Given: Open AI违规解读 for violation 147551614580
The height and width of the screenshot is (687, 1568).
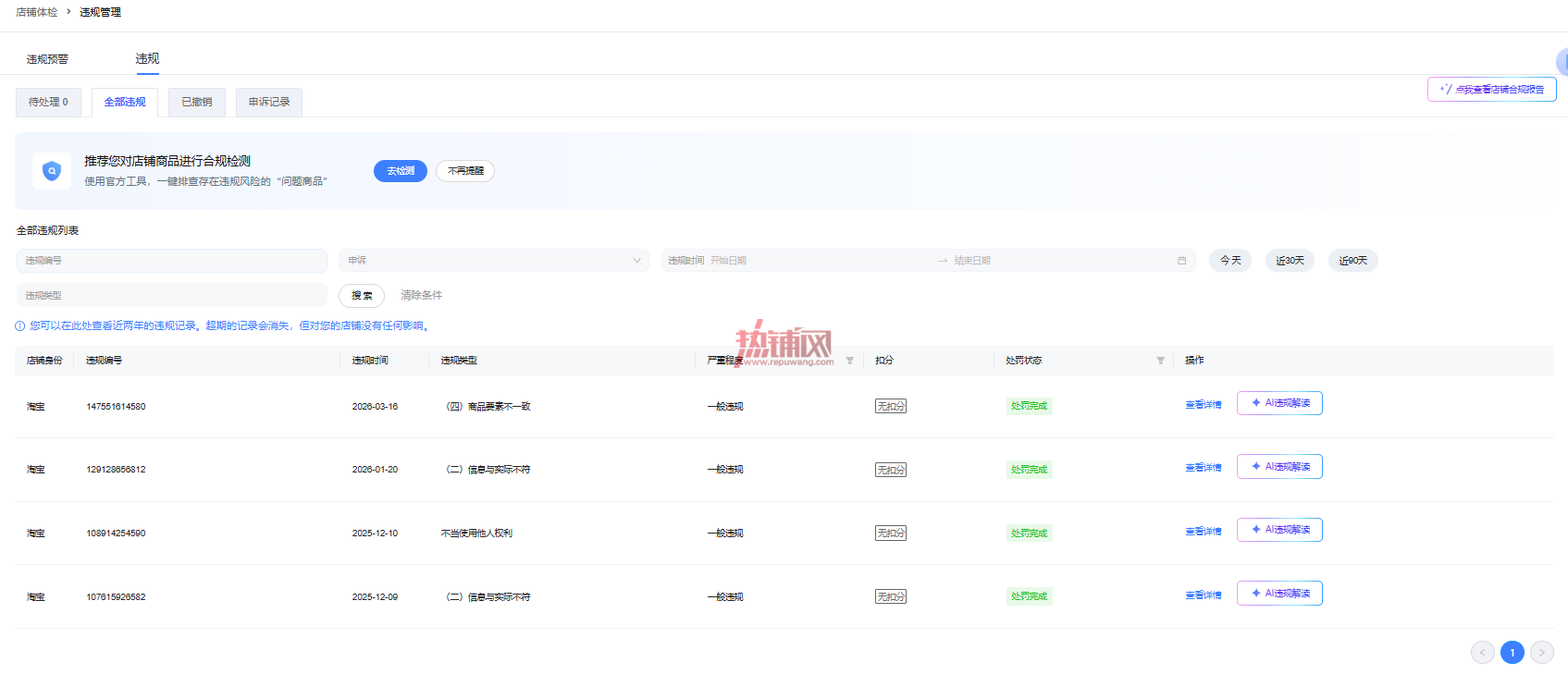Looking at the screenshot, I should tap(1279, 403).
